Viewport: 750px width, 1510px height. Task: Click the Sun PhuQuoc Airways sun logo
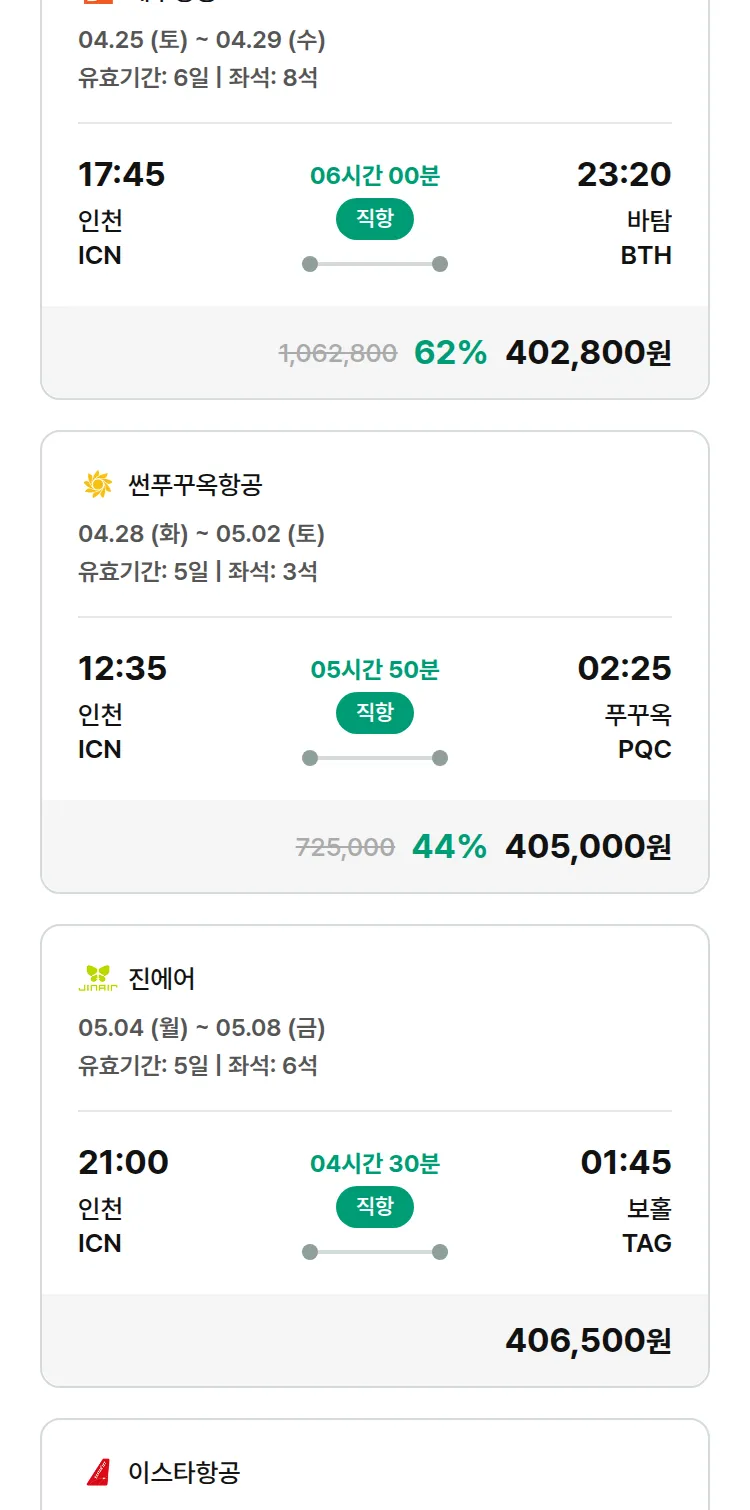pos(98,485)
